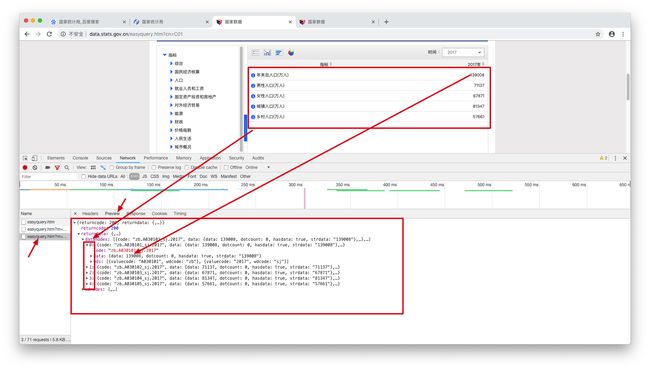Open the Memory panel tab

coord(184,158)
